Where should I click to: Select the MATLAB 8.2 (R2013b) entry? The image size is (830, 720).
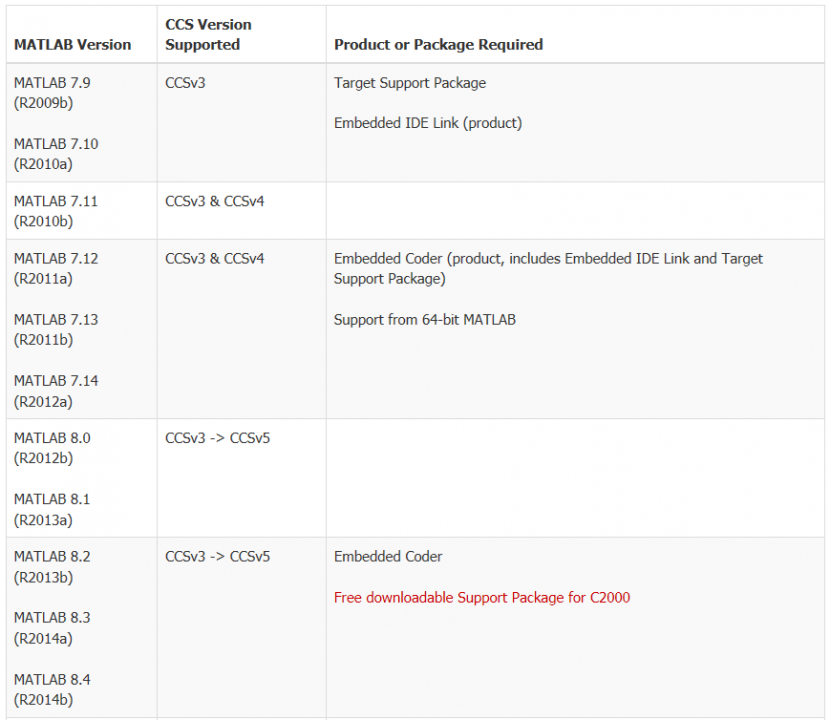click(52, 567)
